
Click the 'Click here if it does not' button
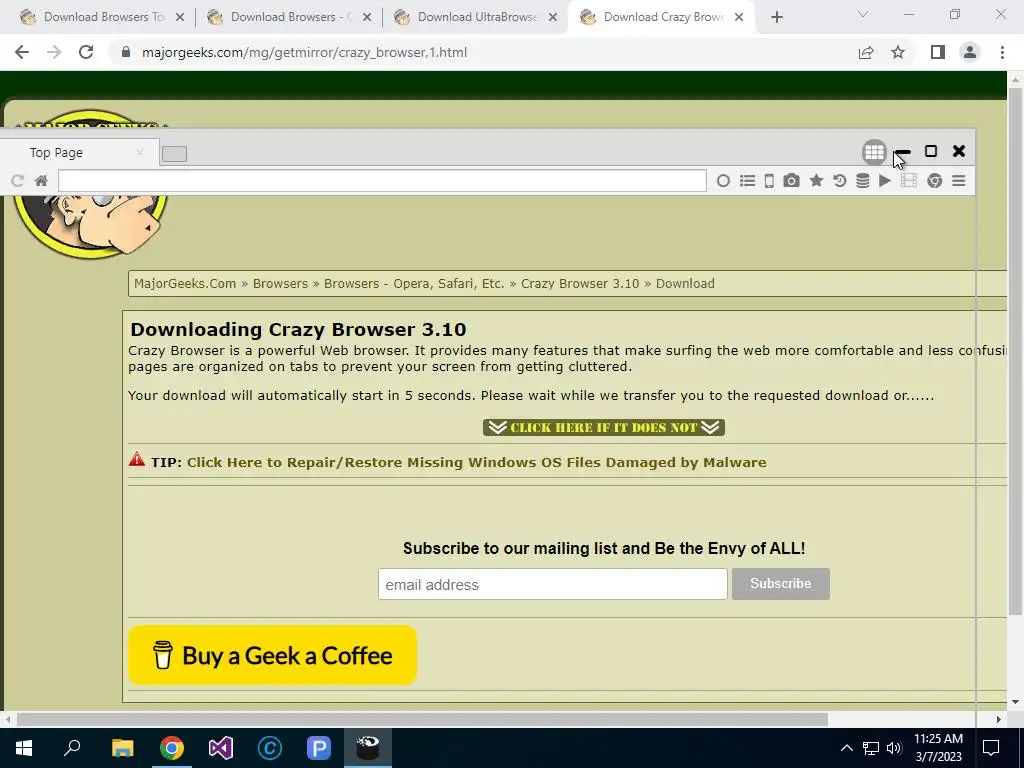pyautogui.click(x=603, y=427)
